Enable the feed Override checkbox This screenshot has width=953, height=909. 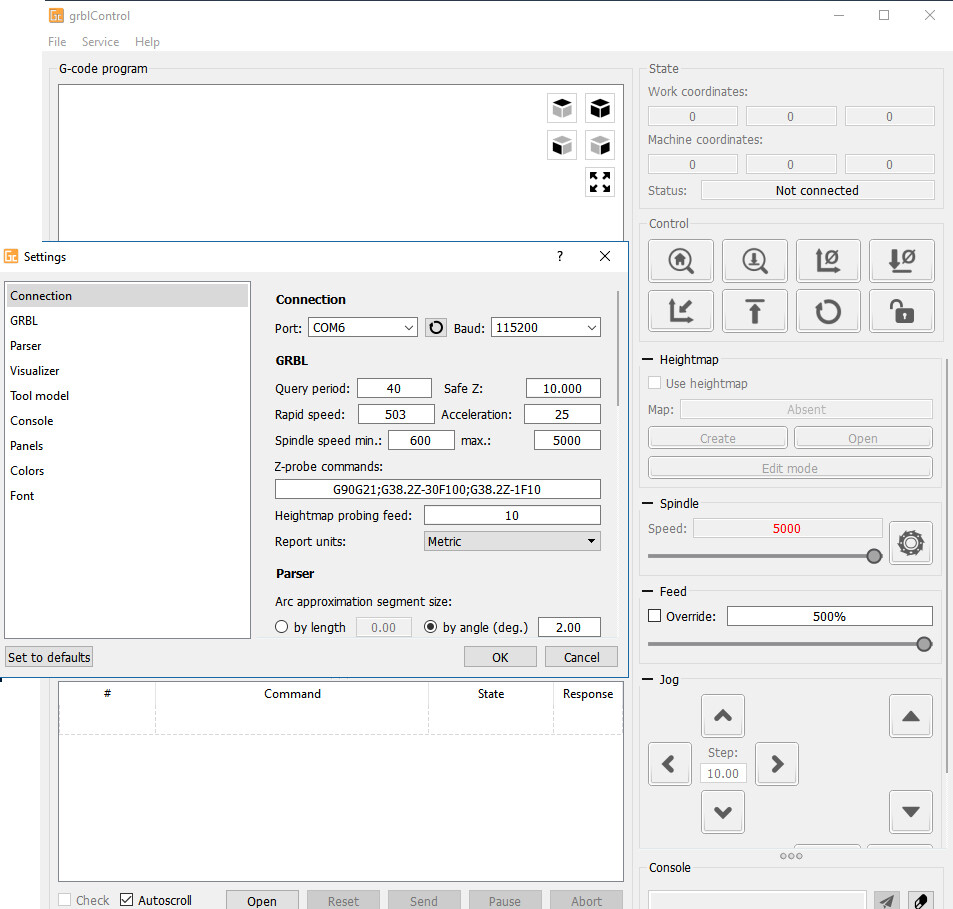(x=656, y=616)
